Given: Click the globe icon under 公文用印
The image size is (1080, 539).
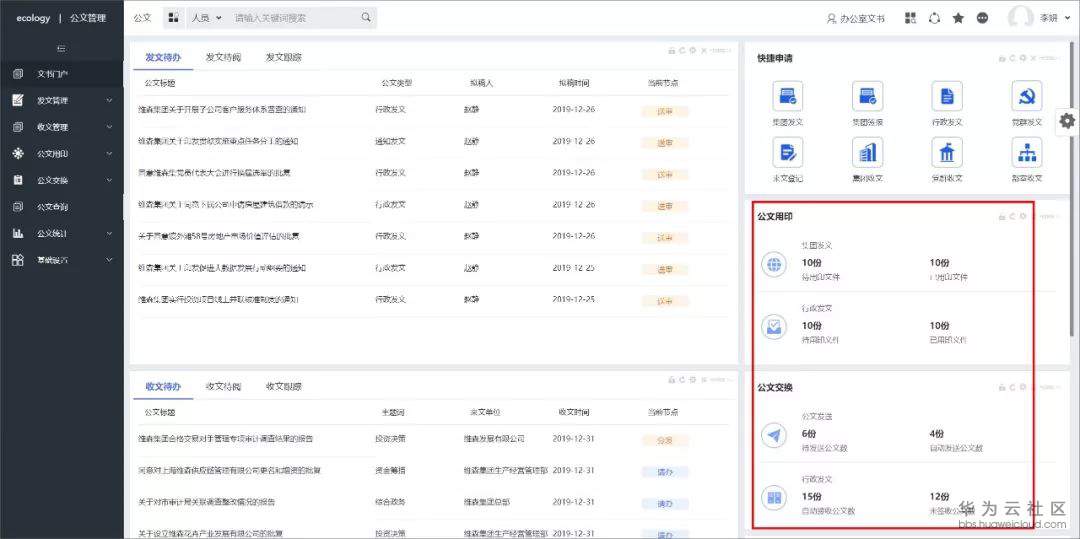Looking at the screenshot, I should [774, 265].
